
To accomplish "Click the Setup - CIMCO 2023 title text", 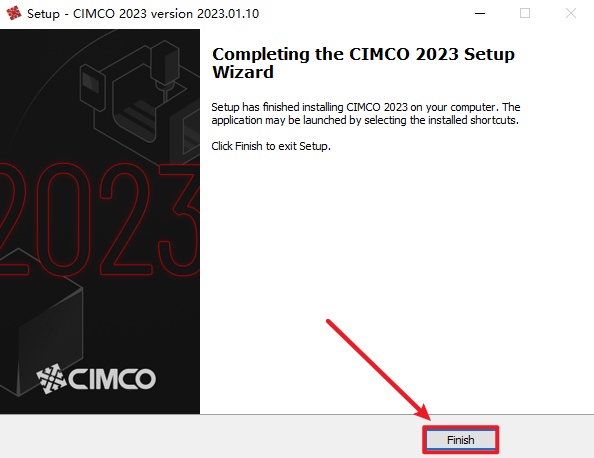I will 87,14.
